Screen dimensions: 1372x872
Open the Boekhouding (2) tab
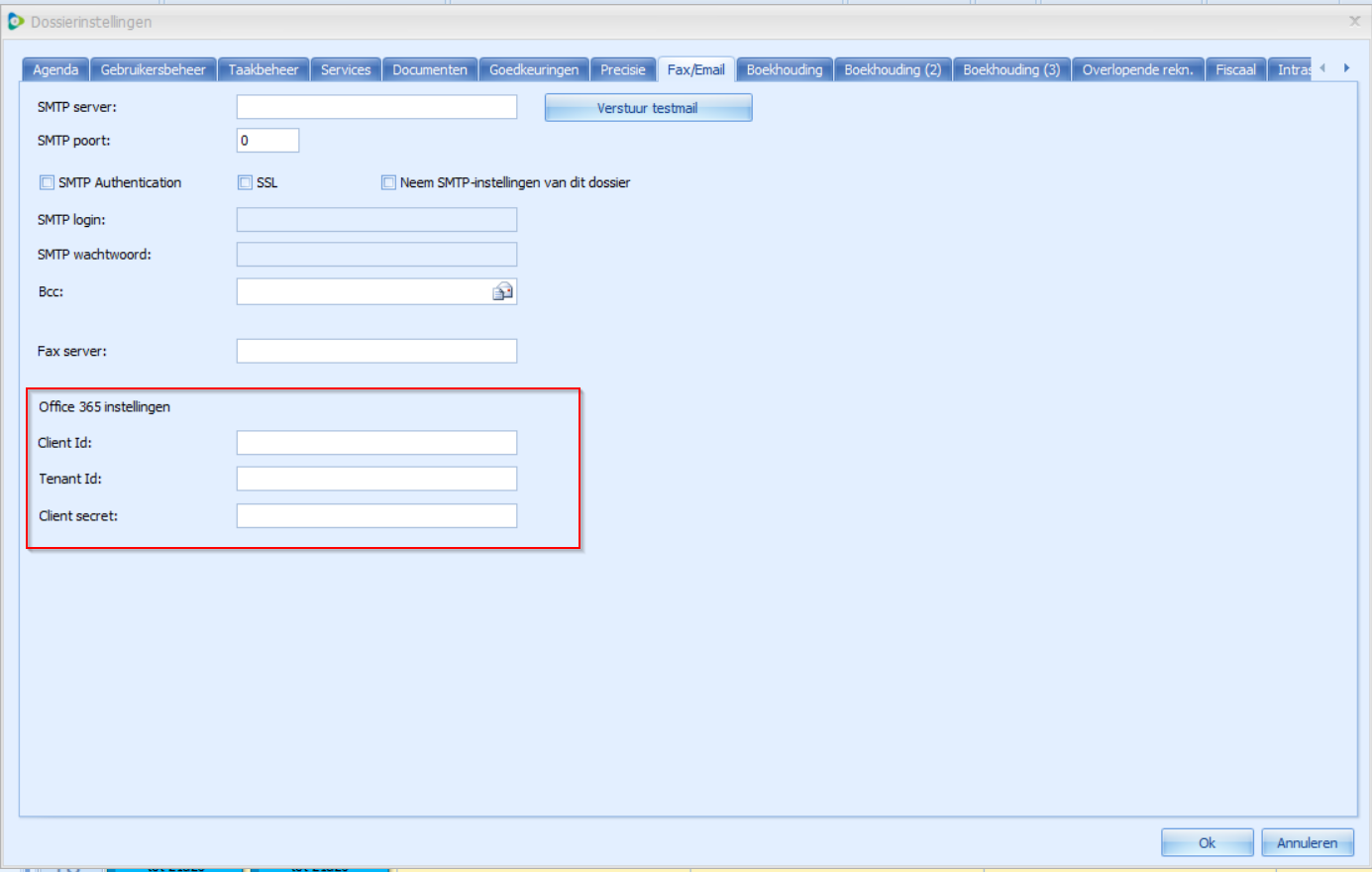click(x=893, y=69)
